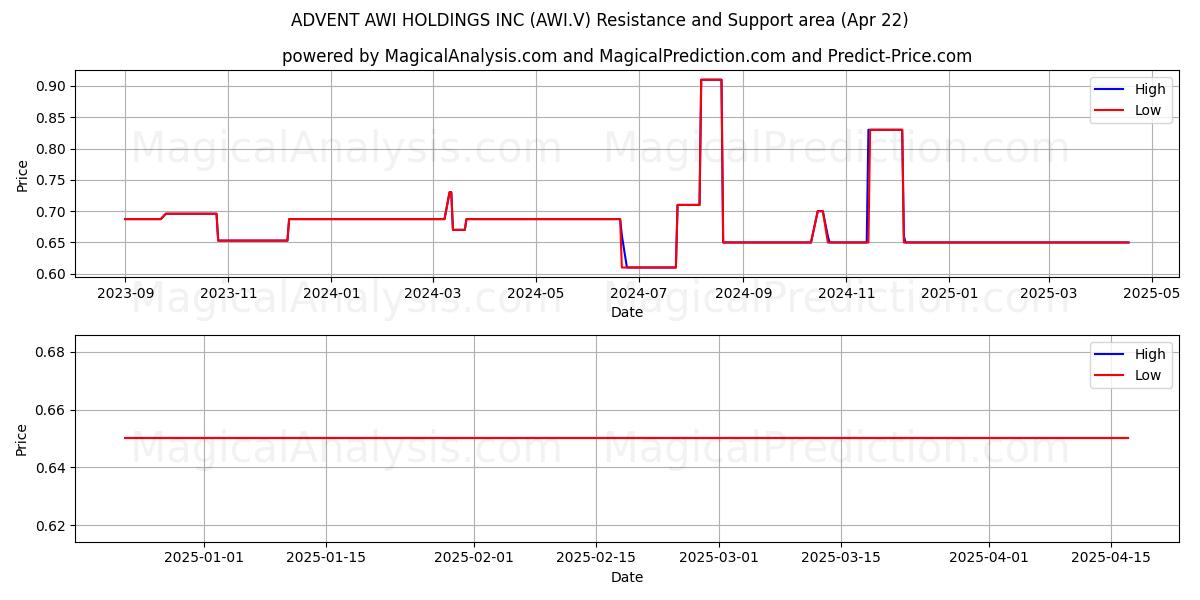Click the '2025-03-15' tick label on lower chart
Image resolution: width=1200 pixels, height=600 pixels.
pyautogui.click(x=841, y=558)
